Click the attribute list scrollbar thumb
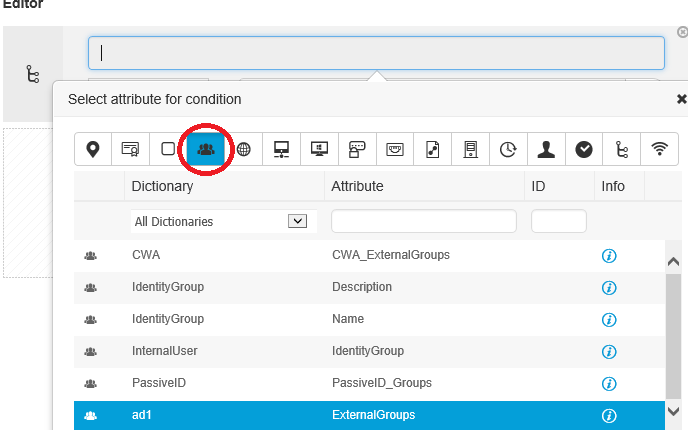The image size is (688, 430). 673,337
